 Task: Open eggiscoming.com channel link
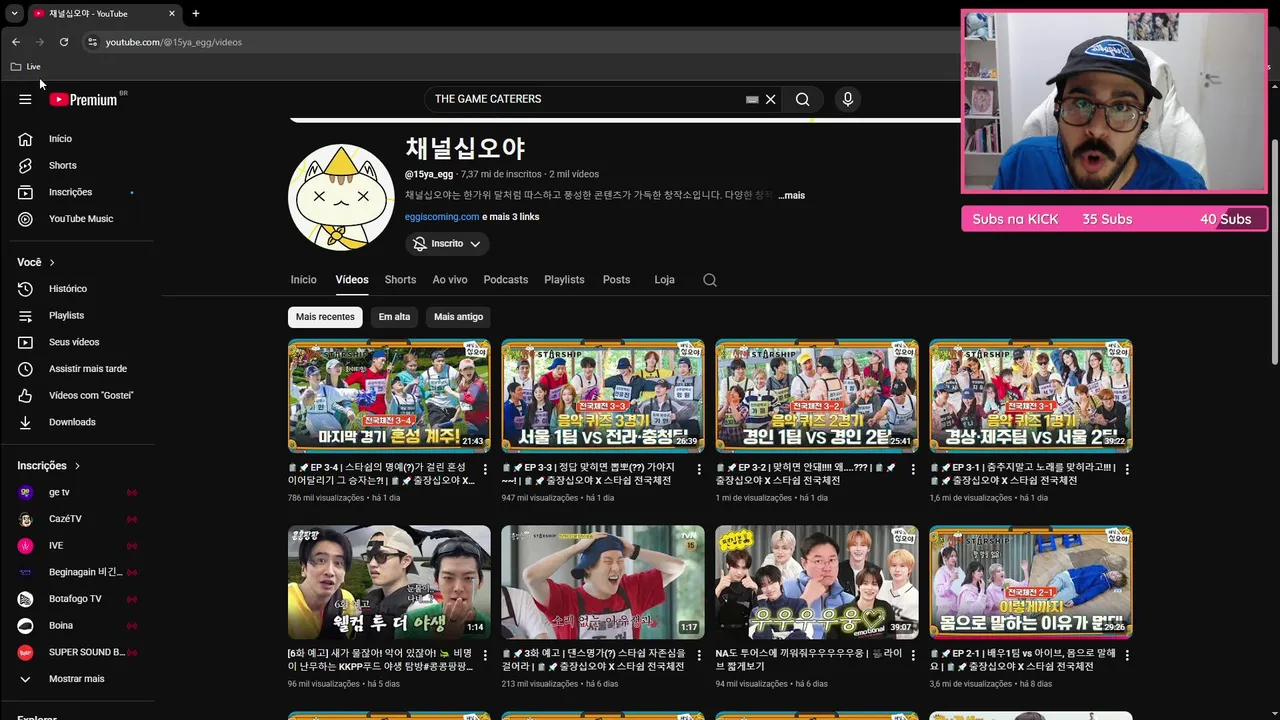click(x=442, y=217)
